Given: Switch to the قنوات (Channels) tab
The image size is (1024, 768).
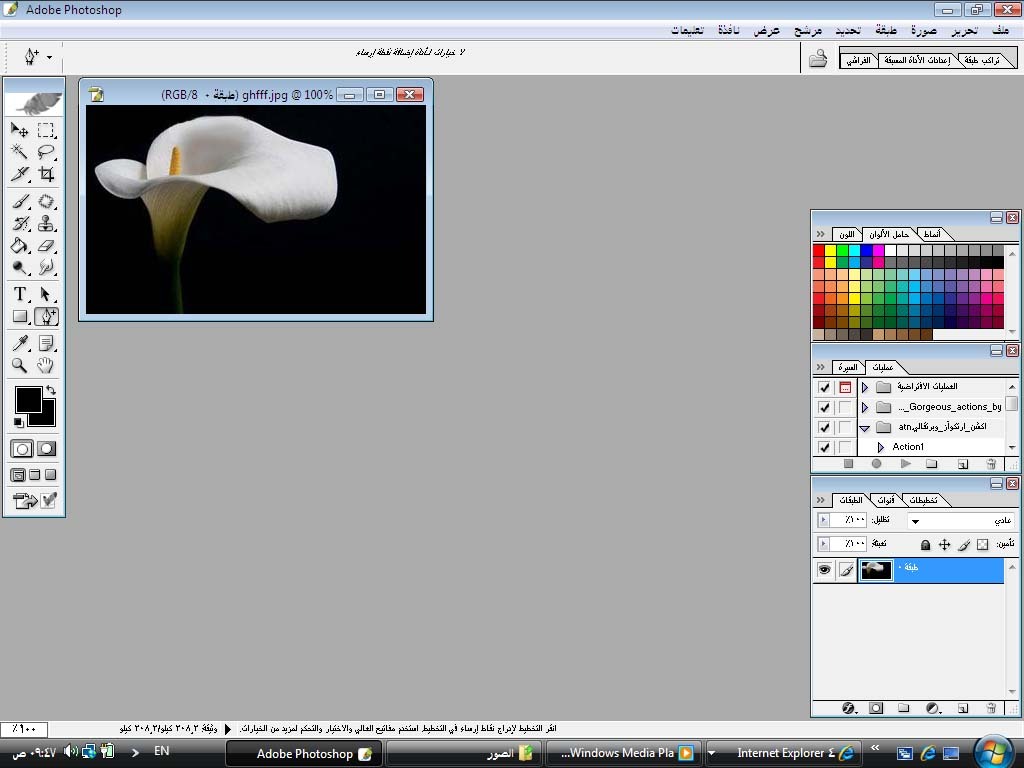Looking at the screenshot, I should pyautogui.click(x=884, y=500).
